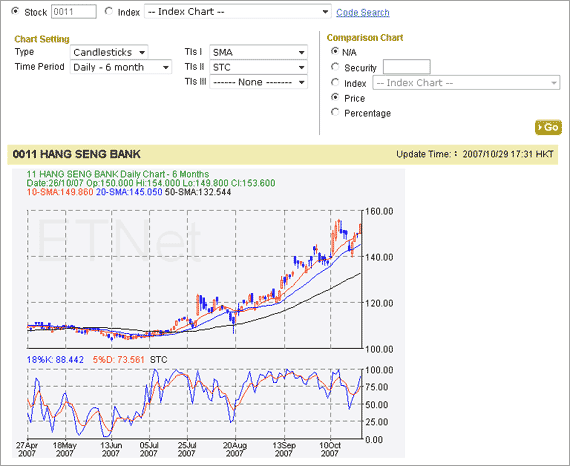Click the Security code input field

407,67
